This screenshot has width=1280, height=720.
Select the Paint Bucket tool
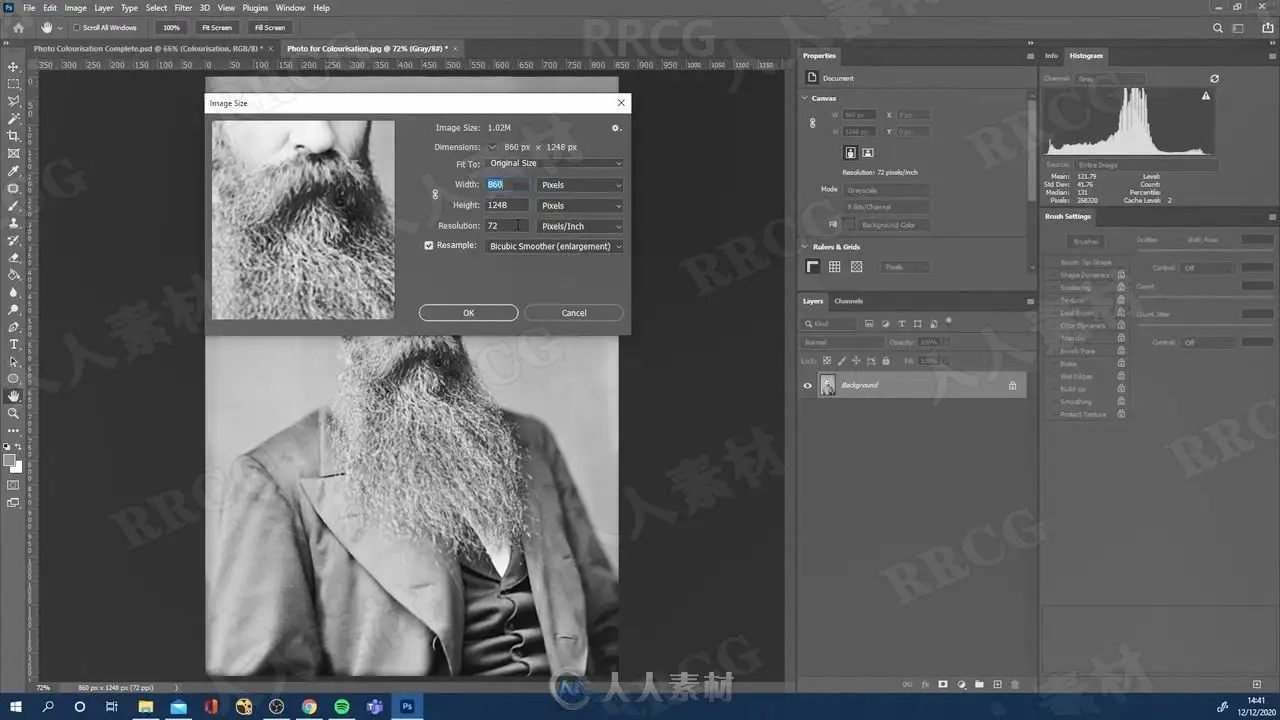coord(13,275)
